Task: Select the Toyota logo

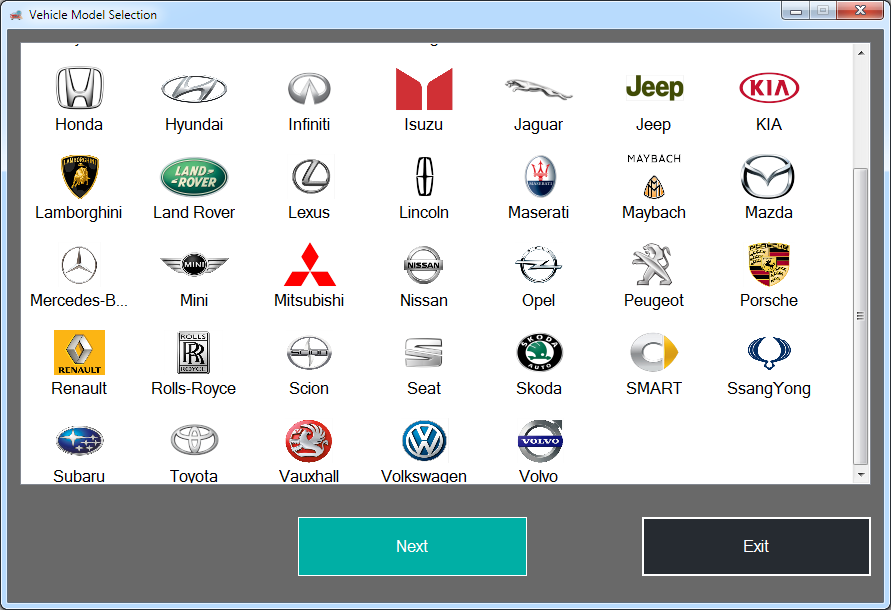Action: pyautogui.click(x=194, y=440)
